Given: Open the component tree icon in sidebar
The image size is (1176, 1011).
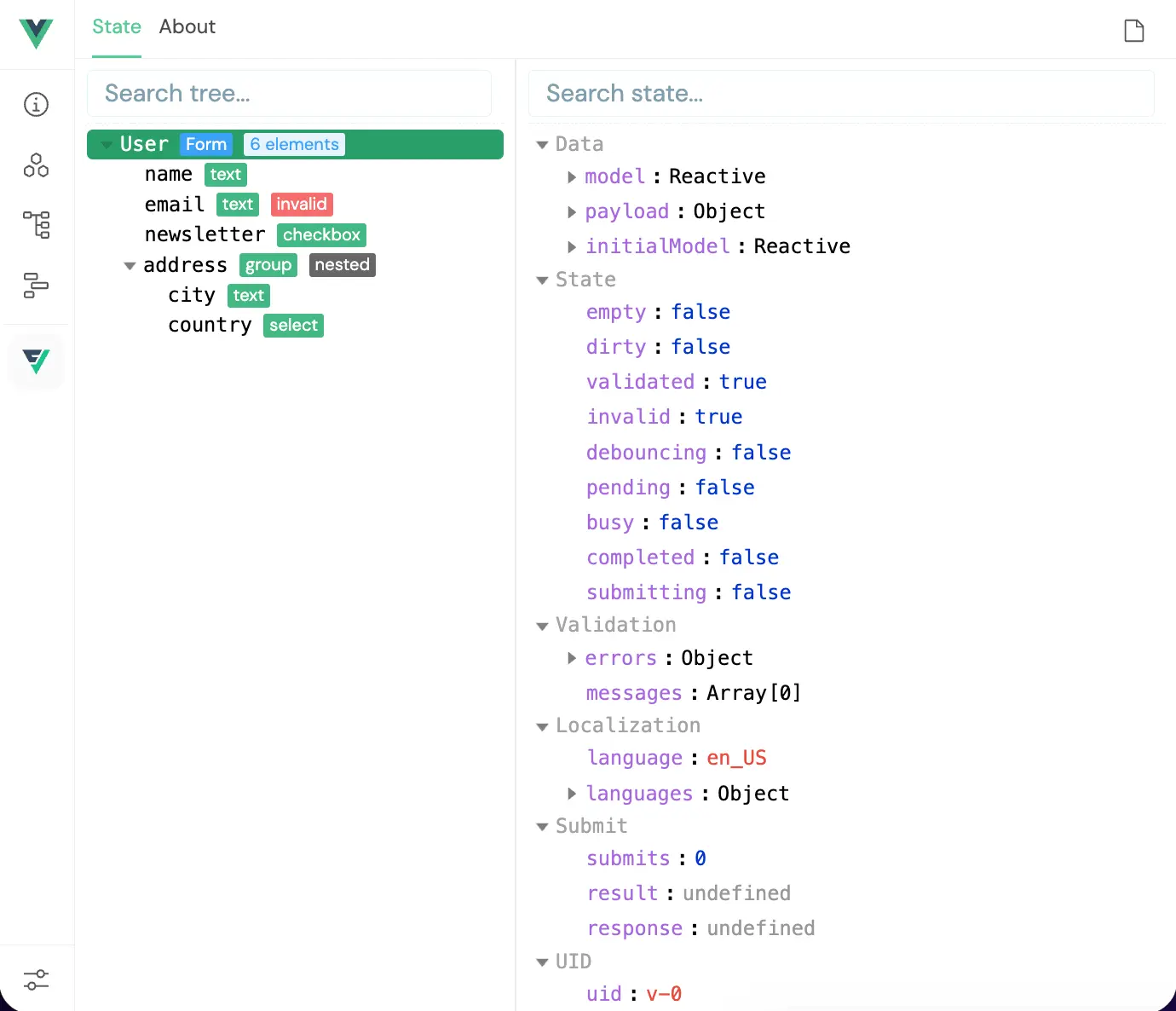Looking at the screenshot, I should [x=36, y=224].
